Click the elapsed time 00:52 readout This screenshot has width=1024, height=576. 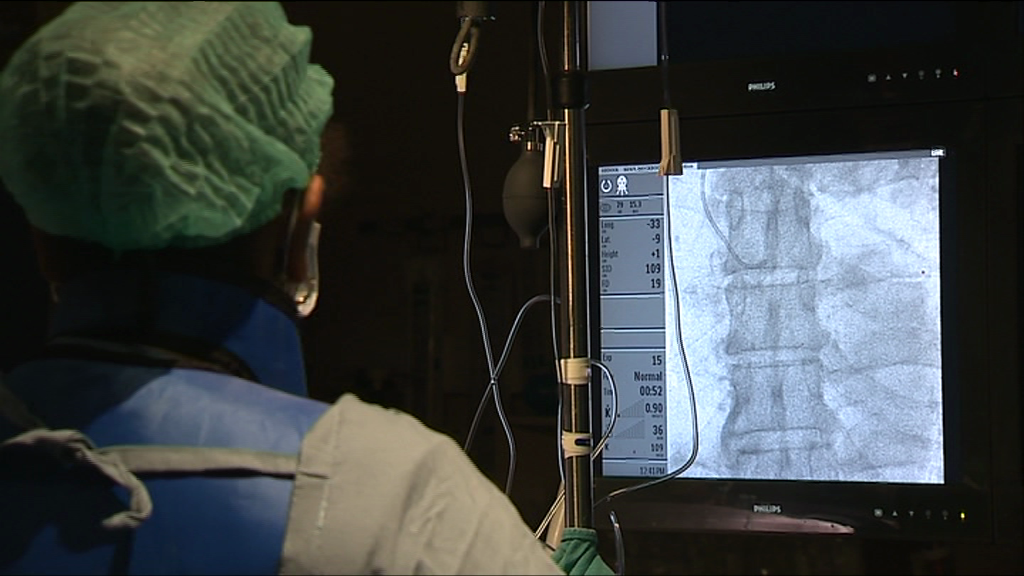point(650,391)
